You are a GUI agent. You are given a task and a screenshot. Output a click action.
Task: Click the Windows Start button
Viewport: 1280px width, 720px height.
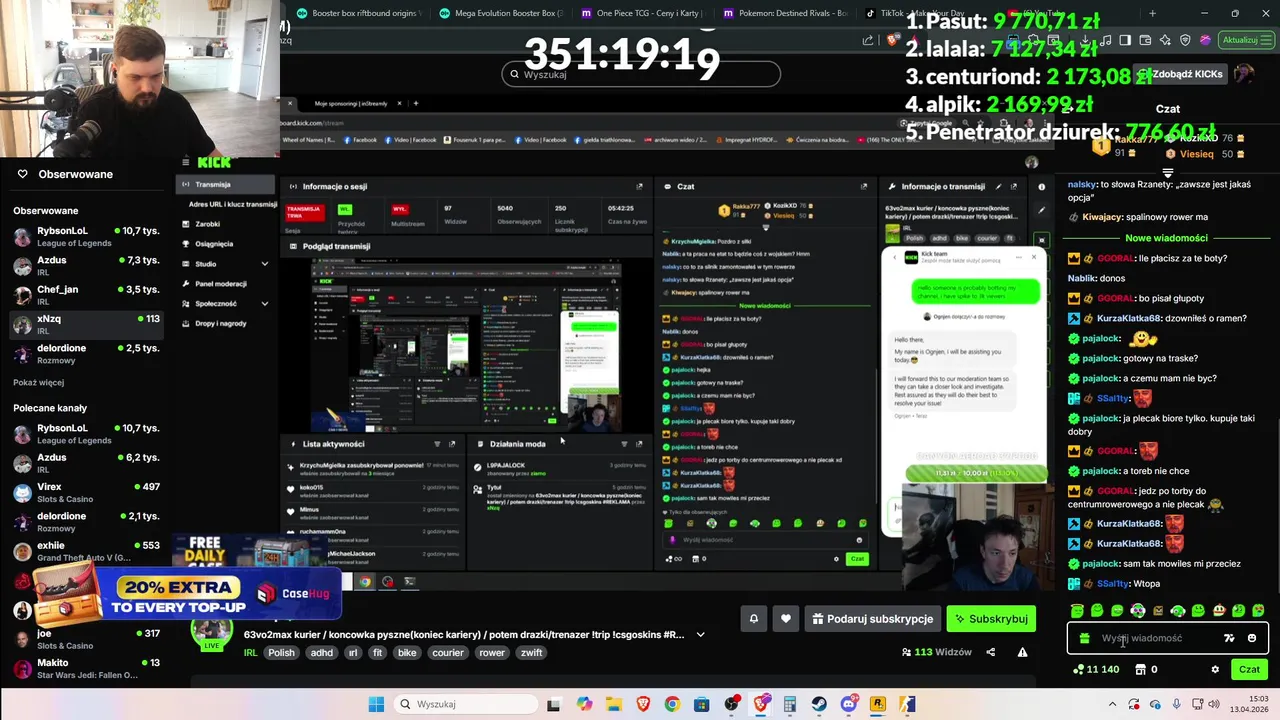(x=376, y=704)
